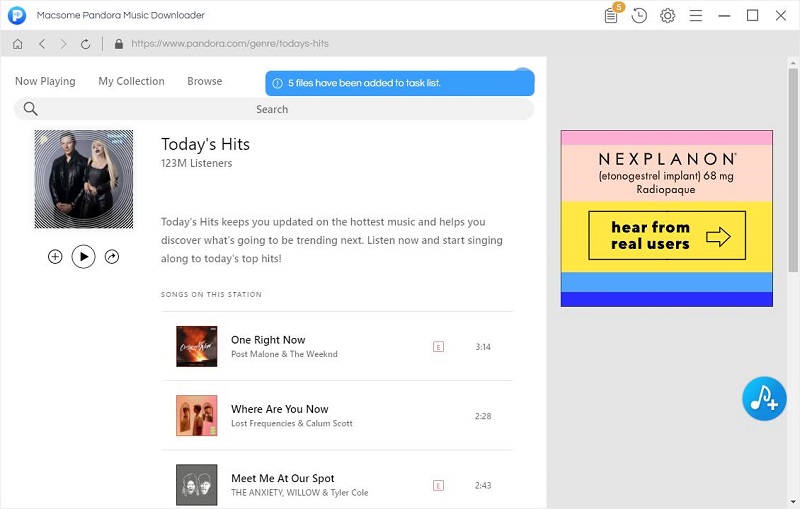The image size is (800, 509).
Task: Open the download history clock icon
Action: coord(639,16)
